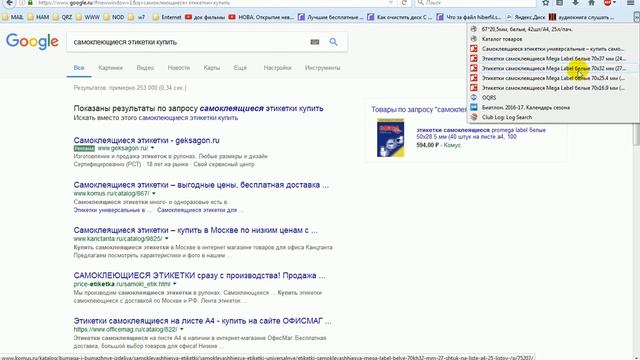Choose 'Каталог товаров' menu entry
Screen dimensions: 640x360
coord(553,39)
